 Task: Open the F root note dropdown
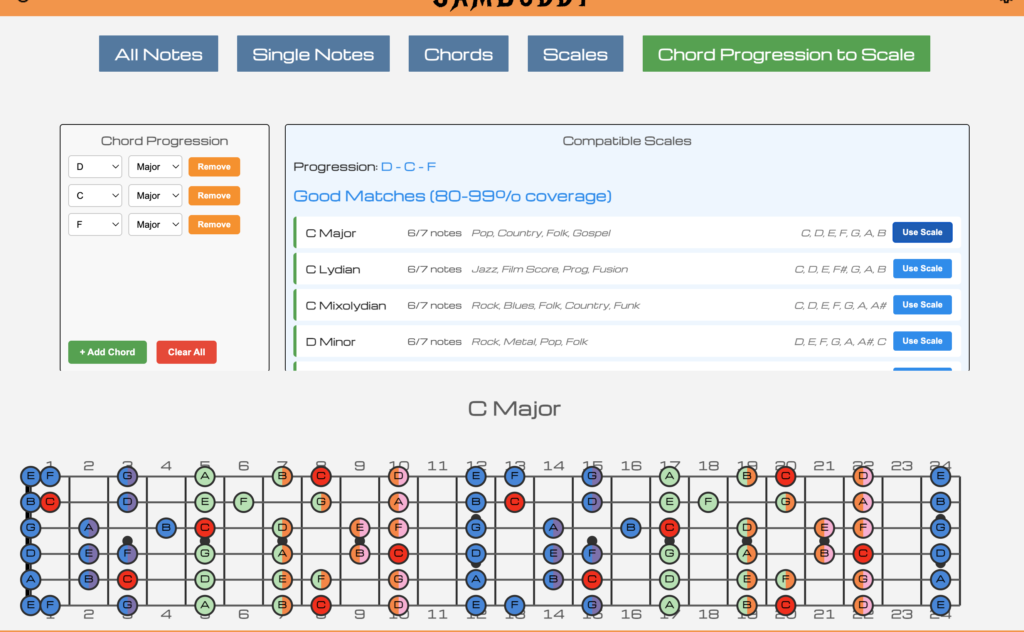click(95, 224)
